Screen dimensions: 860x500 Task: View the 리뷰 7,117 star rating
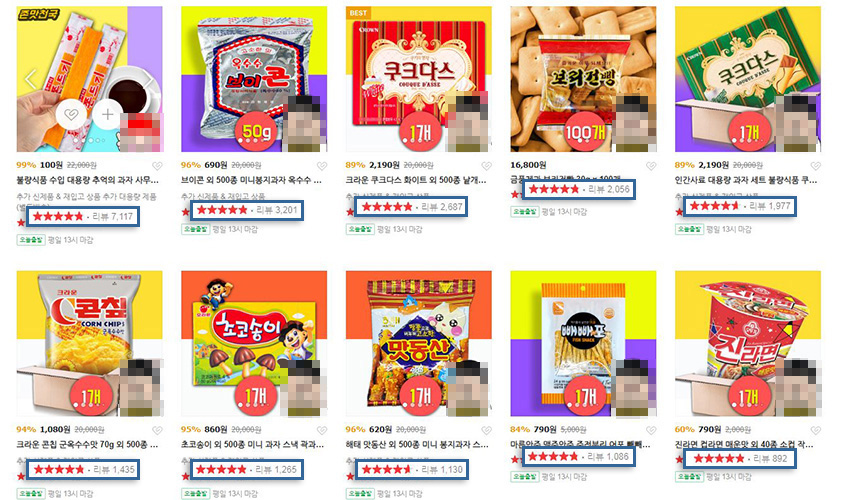[x=83, y=217]
